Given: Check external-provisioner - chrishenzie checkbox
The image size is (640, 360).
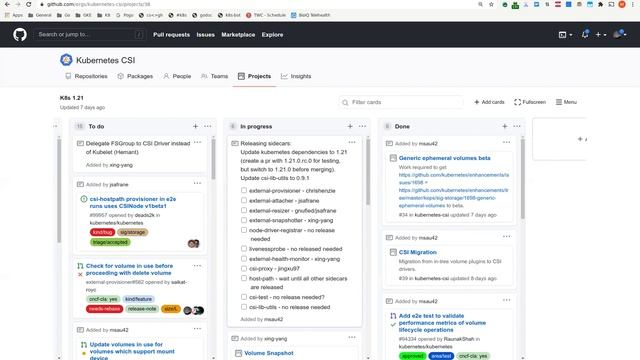Looking at the screenshot, I should [x=244, y=191].
